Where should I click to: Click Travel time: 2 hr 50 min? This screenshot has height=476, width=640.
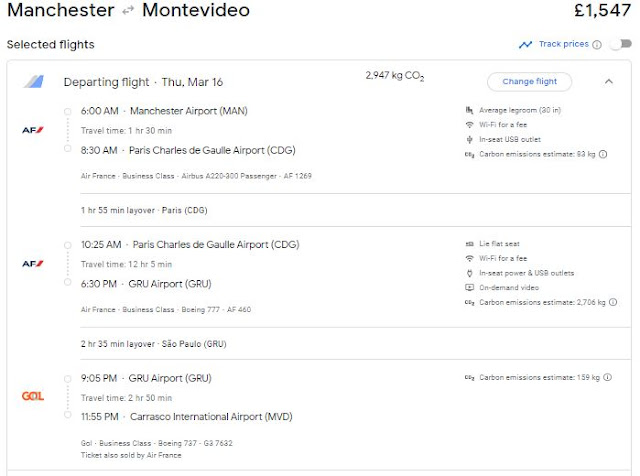tap(126, 398)
